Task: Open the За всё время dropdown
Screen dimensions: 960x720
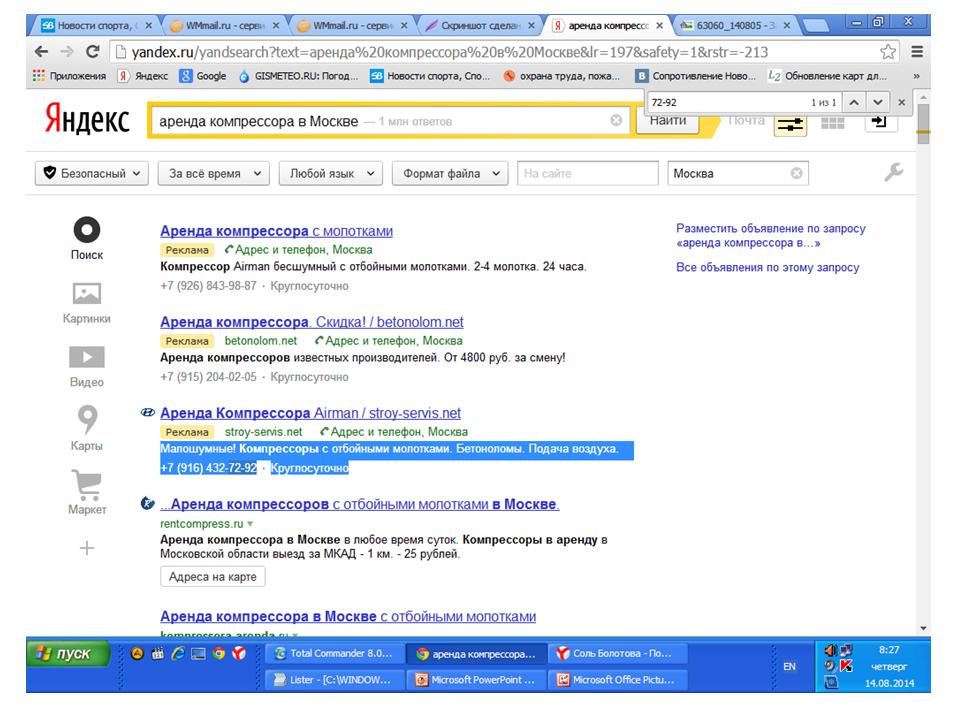Action: [x=214, y=173]
